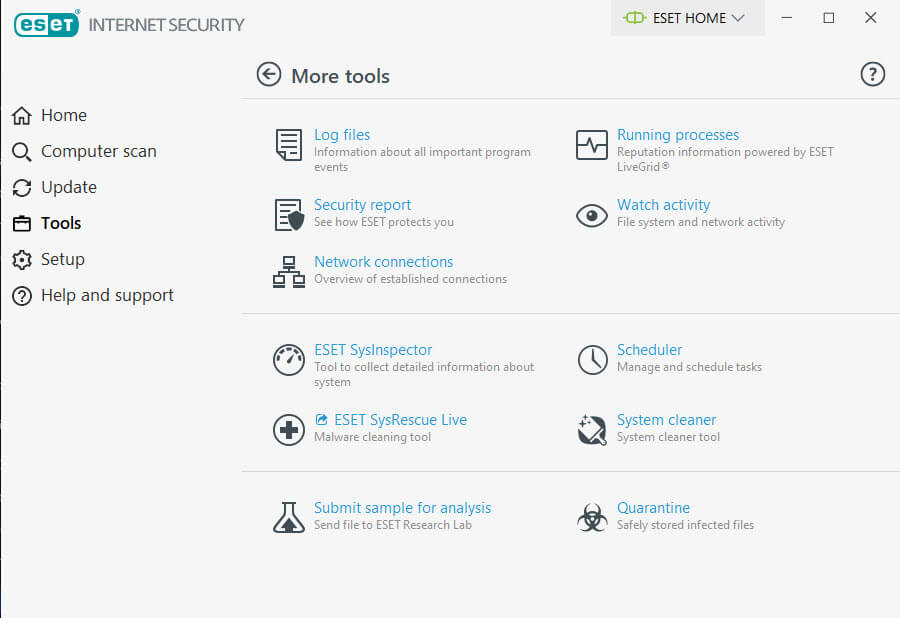Image resolution: width=900 pixels, height=618 pixels.
Task: Click 'Safely stored infected files' description
Action: point(685,524)
